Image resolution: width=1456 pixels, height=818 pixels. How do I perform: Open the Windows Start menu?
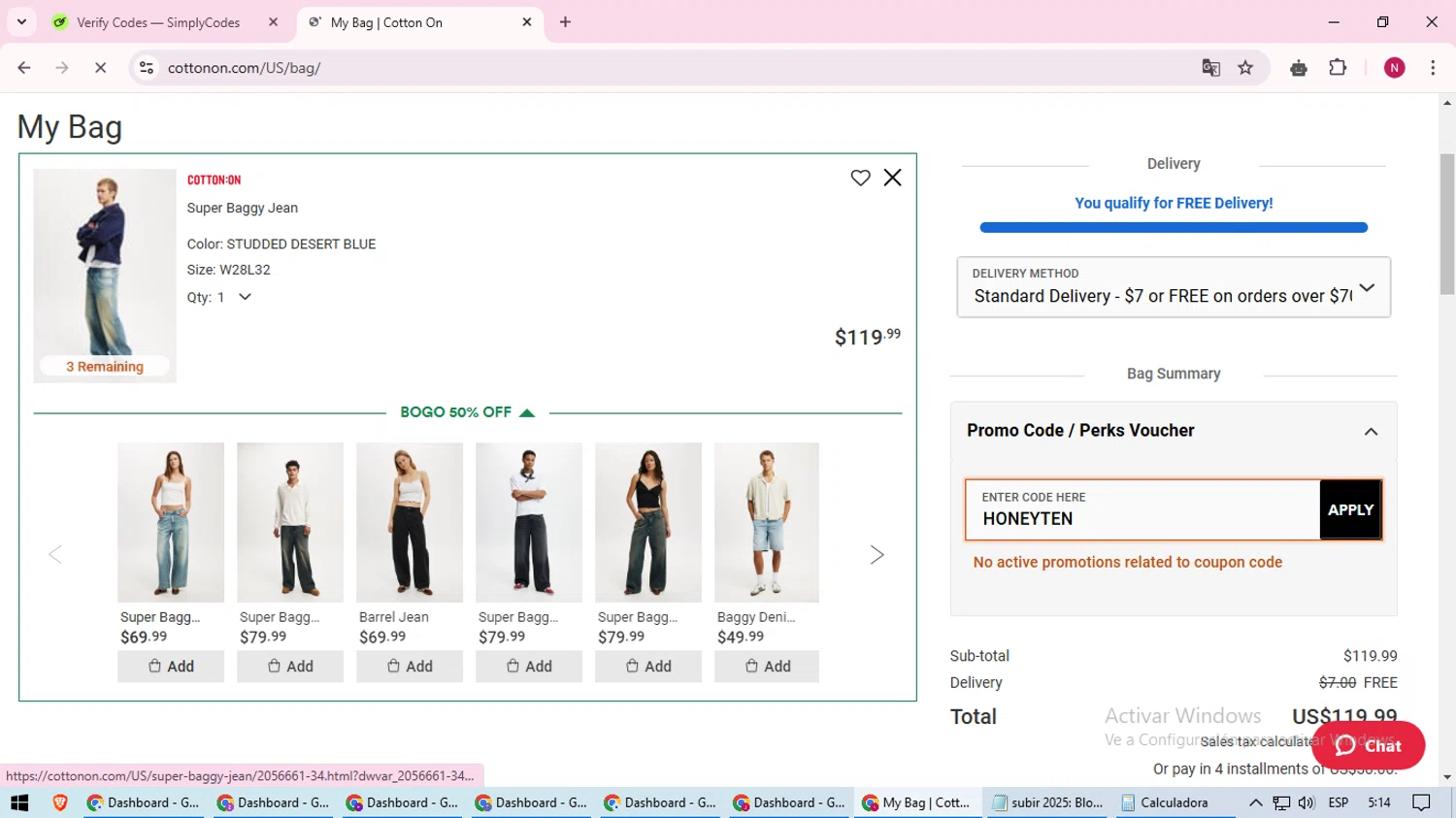point(19,802)
